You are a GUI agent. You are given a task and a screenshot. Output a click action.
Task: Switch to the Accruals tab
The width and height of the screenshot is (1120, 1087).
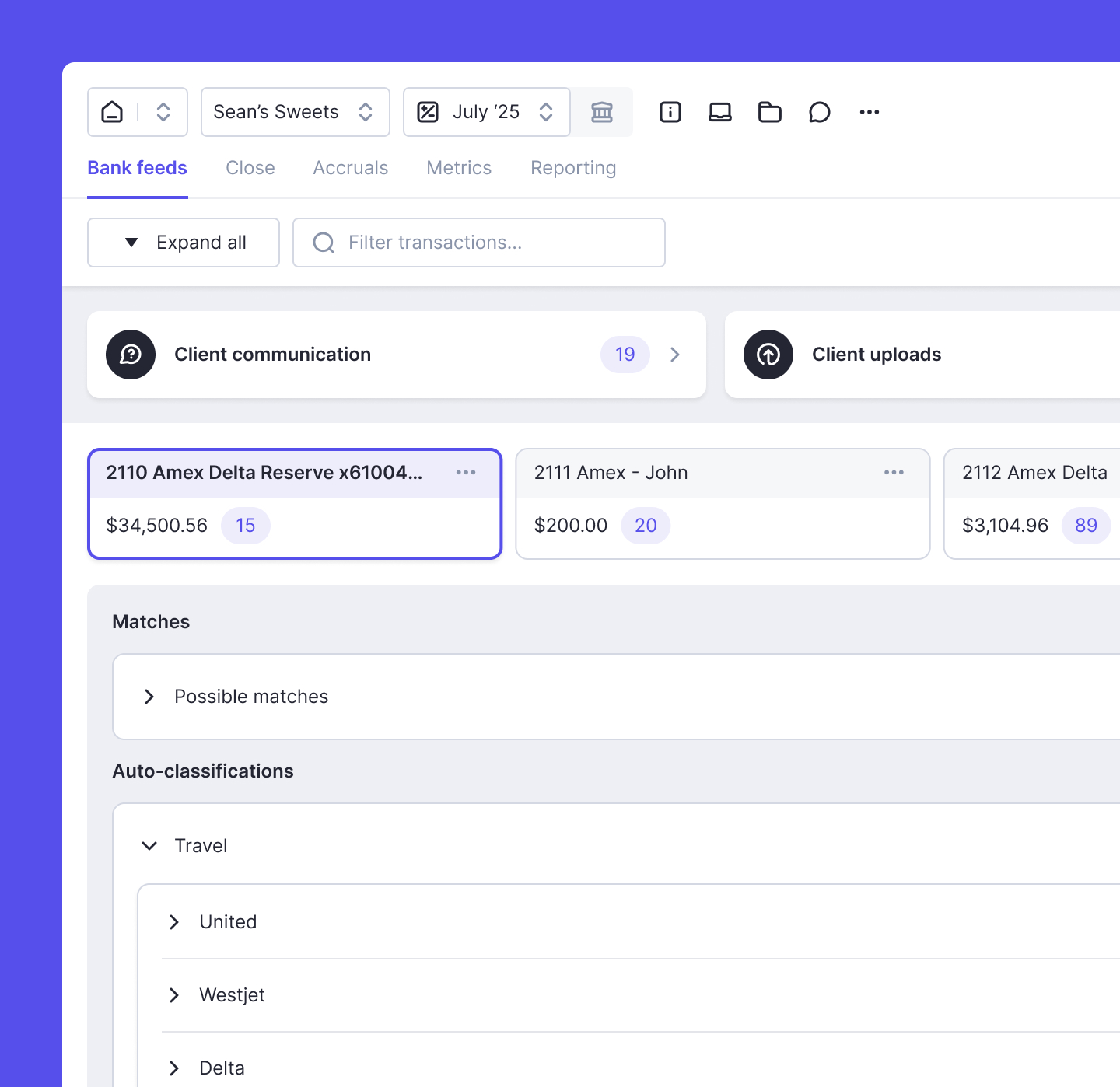point(350,168)
